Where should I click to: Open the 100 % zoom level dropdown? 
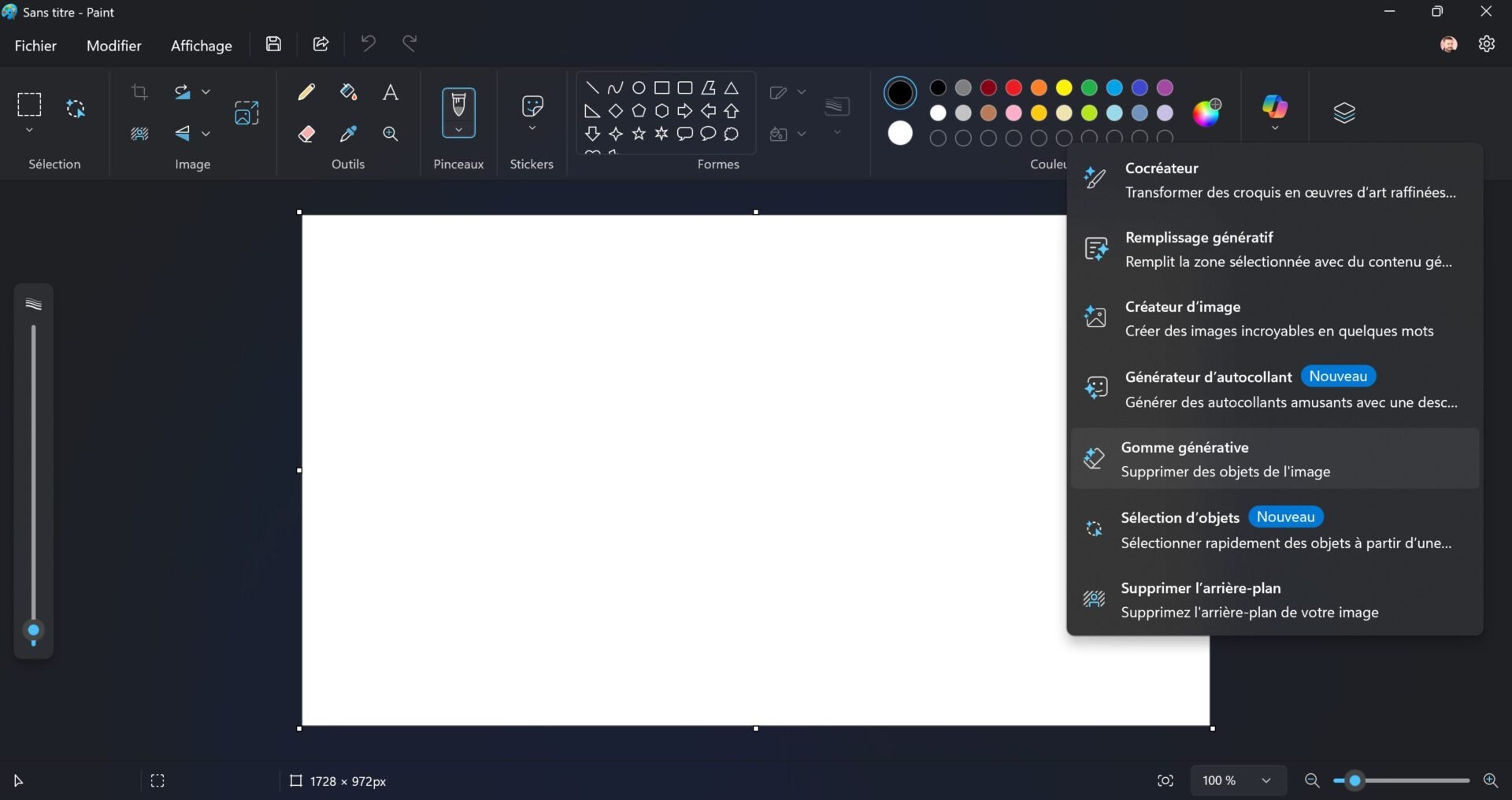pos(1238,781)
